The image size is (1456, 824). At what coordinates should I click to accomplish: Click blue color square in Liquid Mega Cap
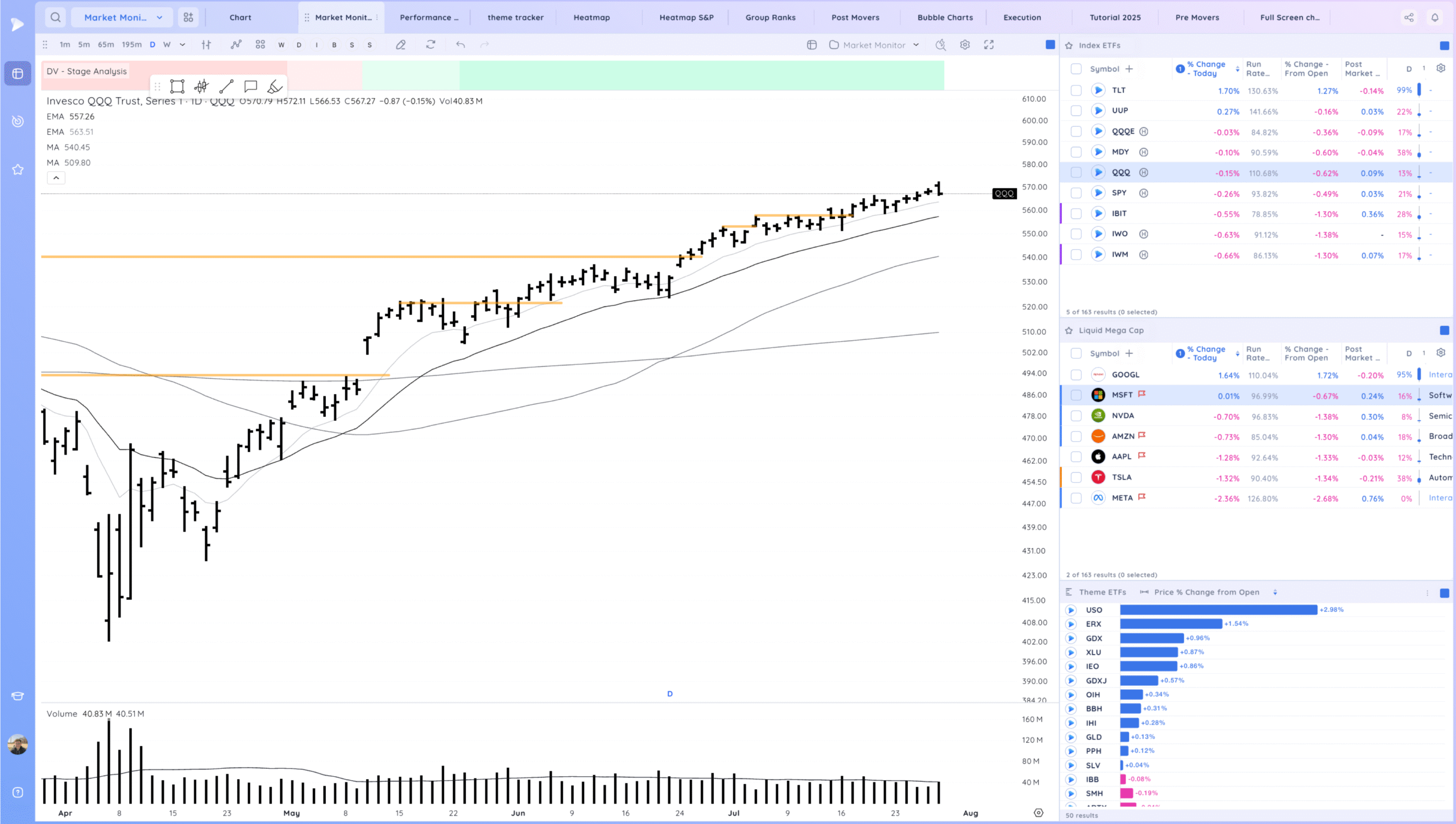(x=1444, y=330)
